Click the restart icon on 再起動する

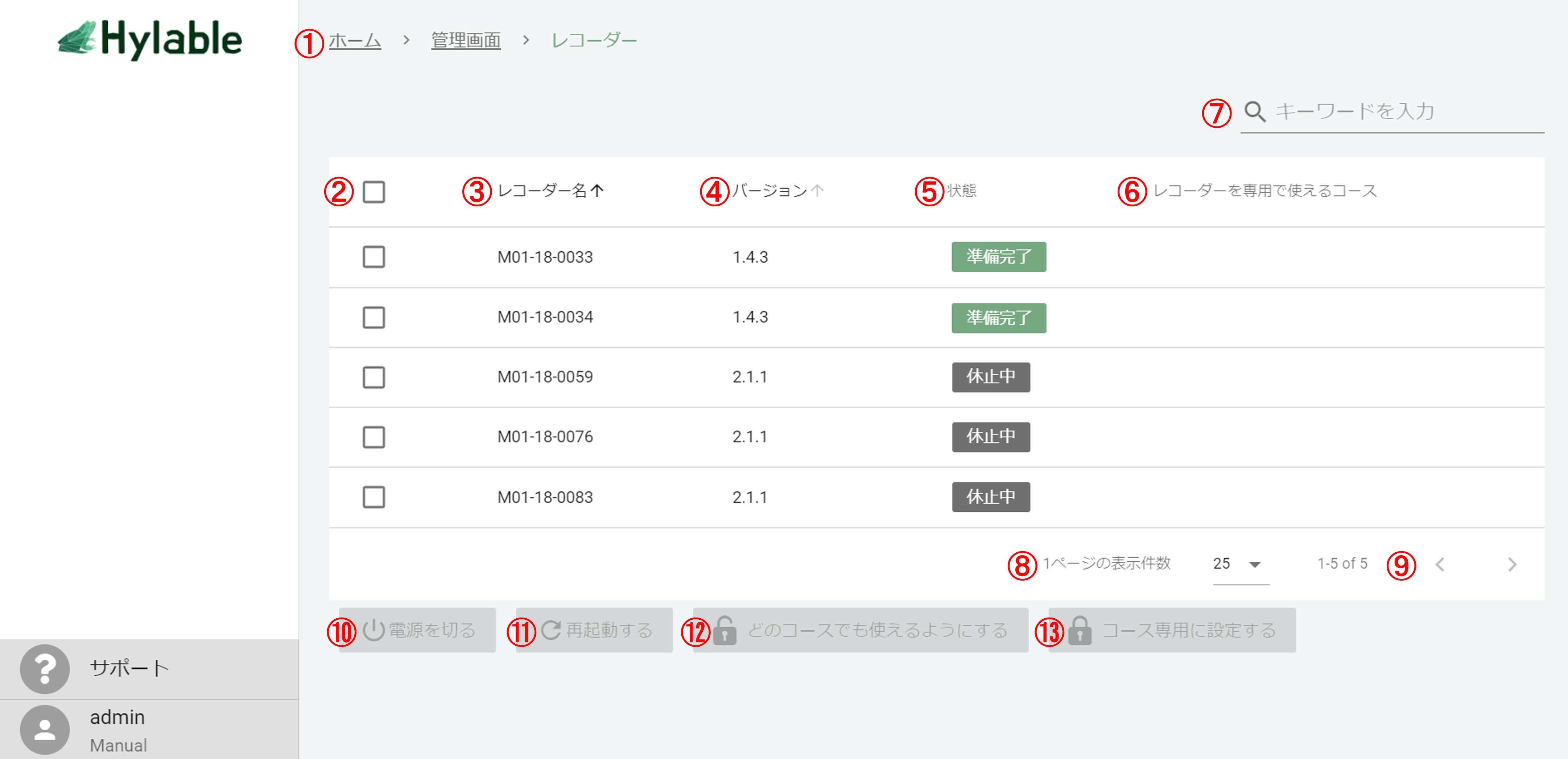[551, 630]
